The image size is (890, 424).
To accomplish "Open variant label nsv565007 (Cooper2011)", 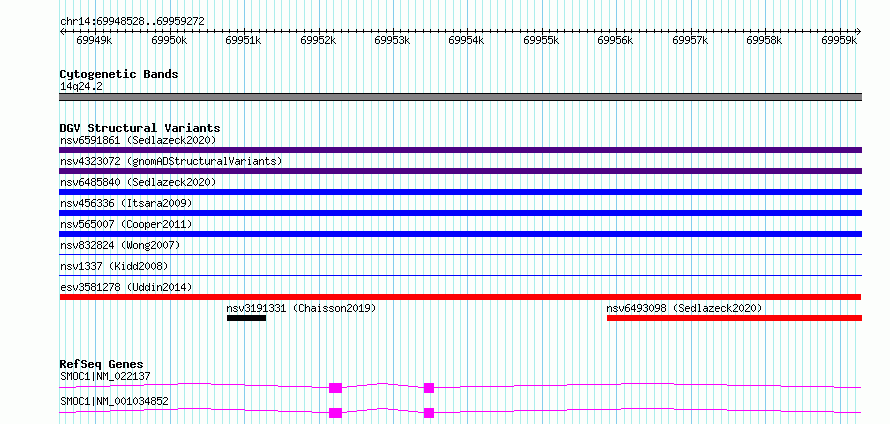I will (126, 224).
